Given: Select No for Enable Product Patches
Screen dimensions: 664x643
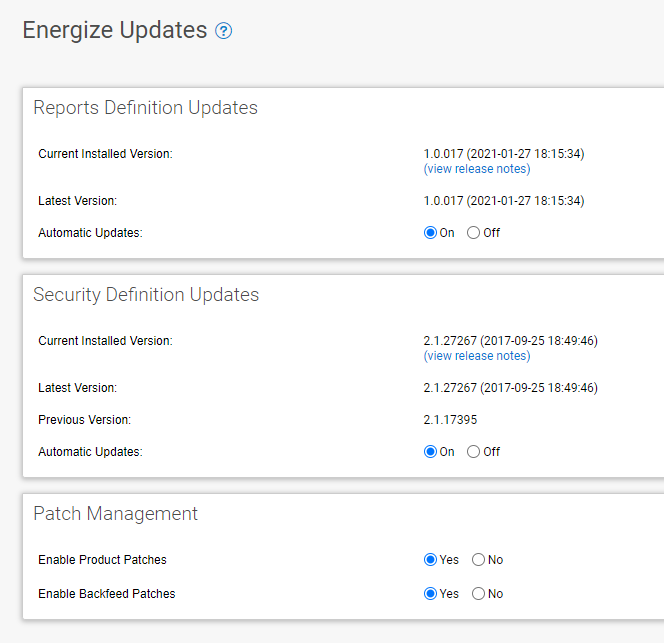Looking at the screenshot, I should coord(479,560).
